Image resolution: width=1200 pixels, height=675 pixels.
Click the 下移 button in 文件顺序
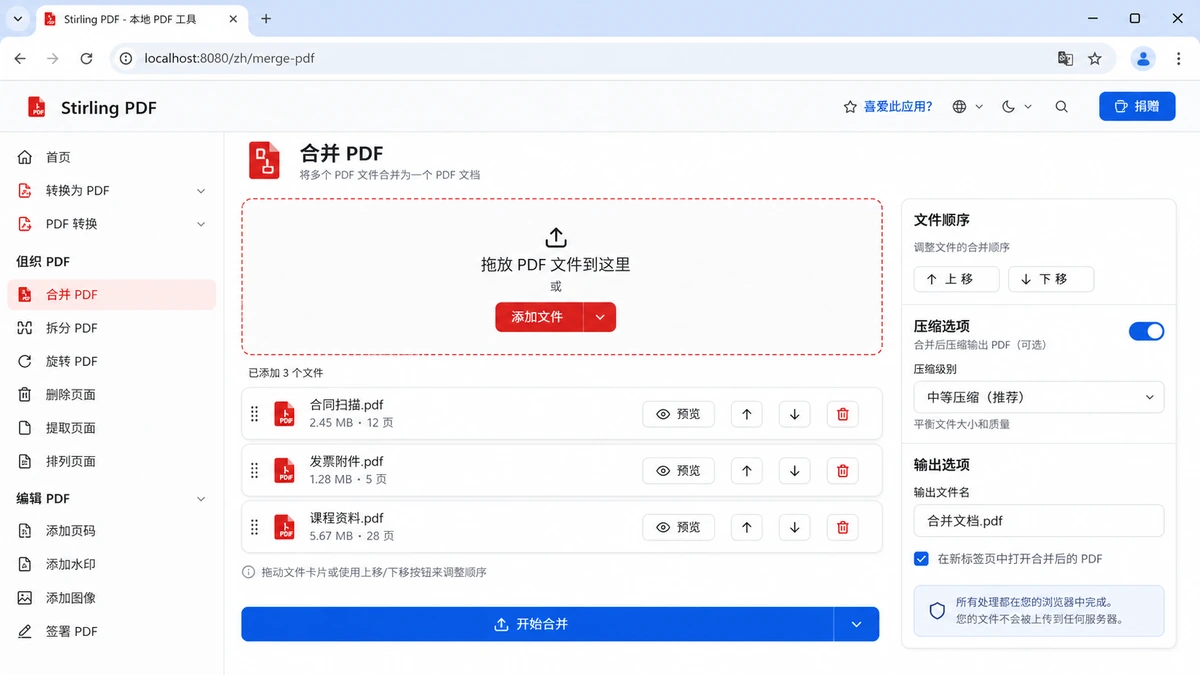click(1051, 279)
